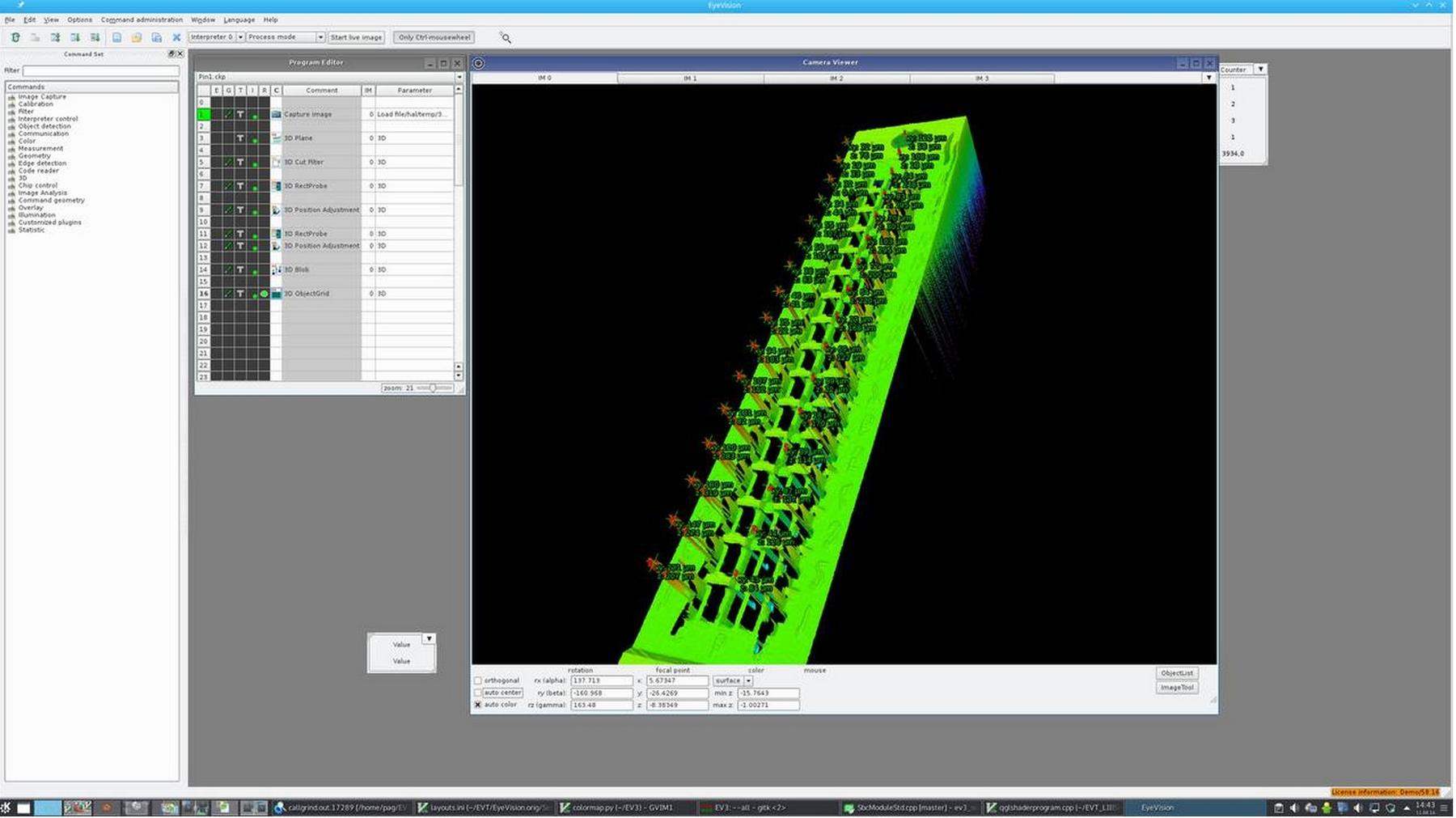Image resolution: width=1456 pixels, height=818 pixels.
Task: Click the T marker in row 3
Action: click(240, 138)
